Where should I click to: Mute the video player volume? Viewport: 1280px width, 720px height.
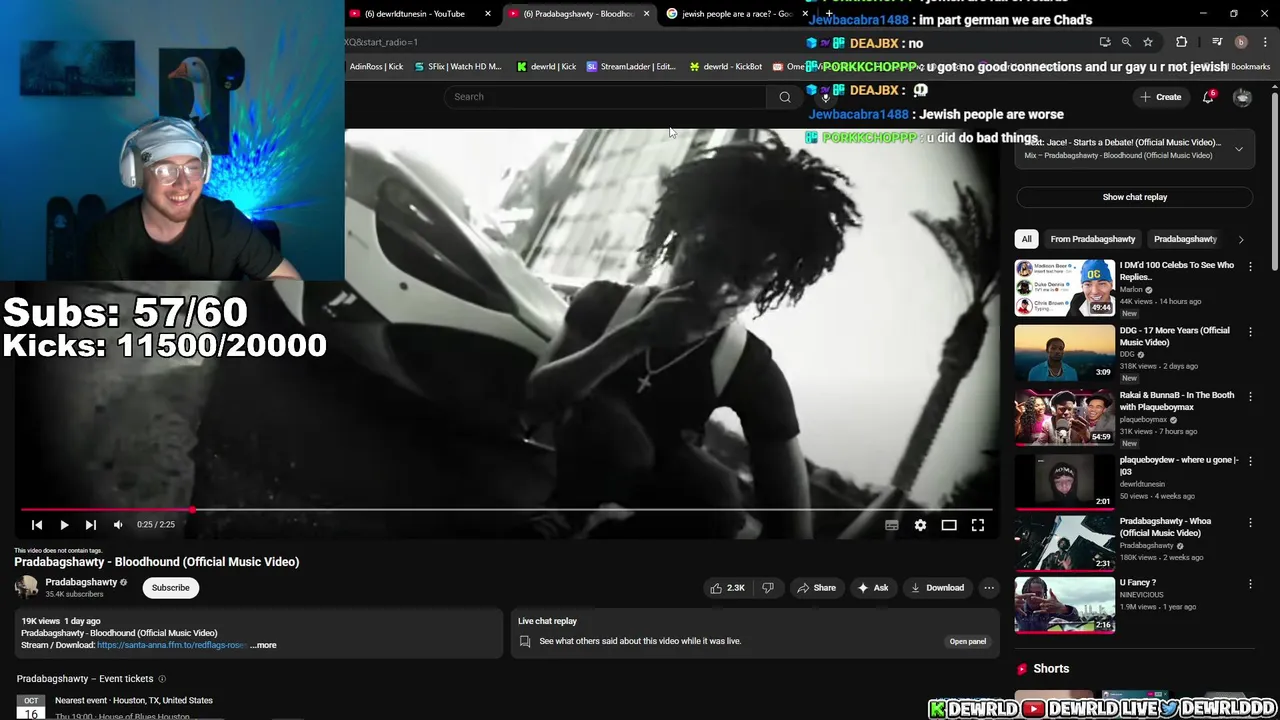[x=118, y=525]
